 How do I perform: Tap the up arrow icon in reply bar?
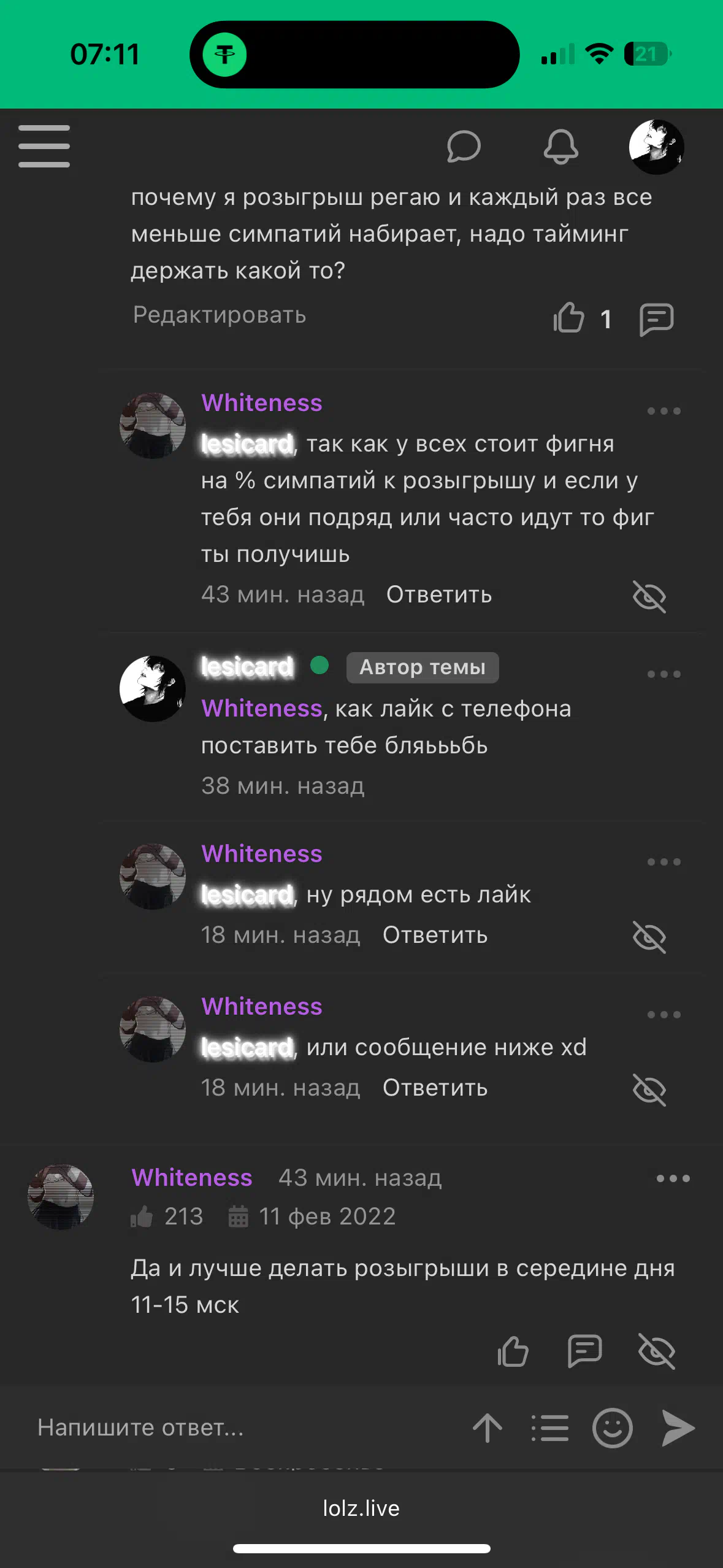click(488, 1428)
